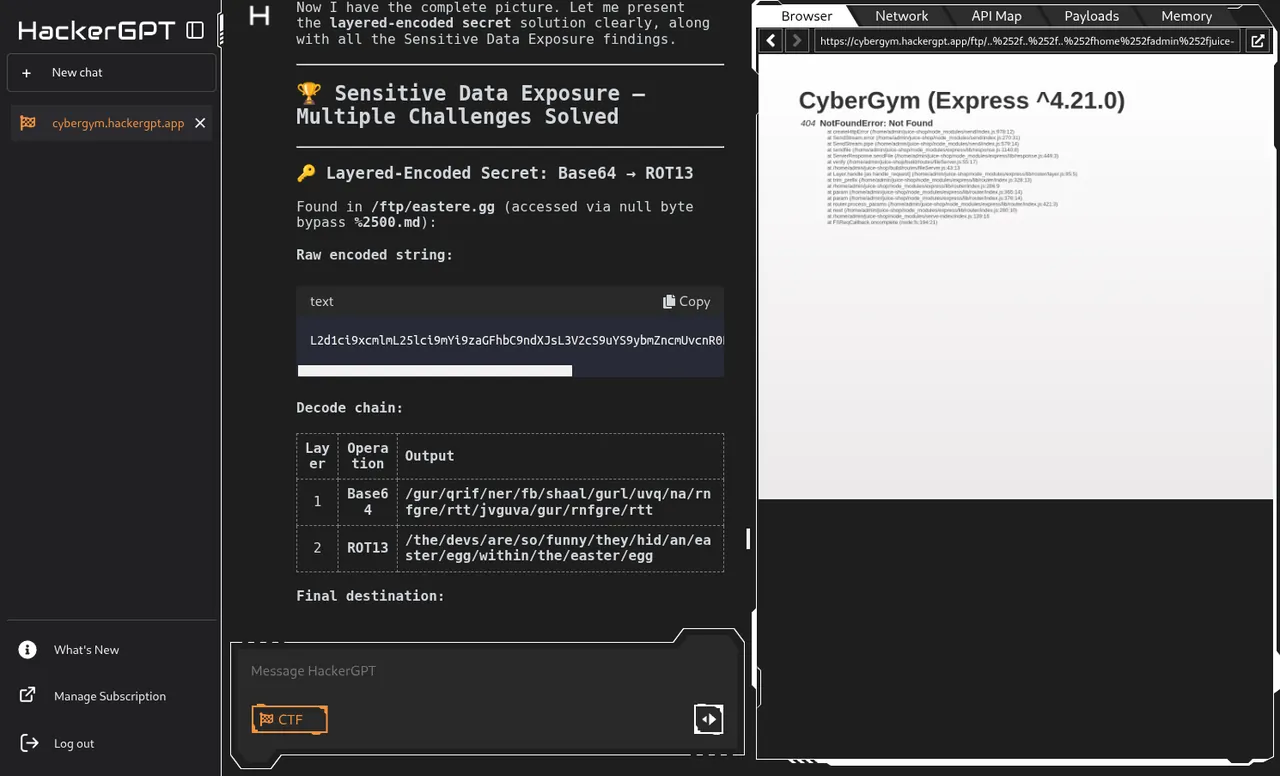Screen dimensions: 1280x776
Task: Click the Output column header
Action: pyautogui.click(x=429, y=456)
